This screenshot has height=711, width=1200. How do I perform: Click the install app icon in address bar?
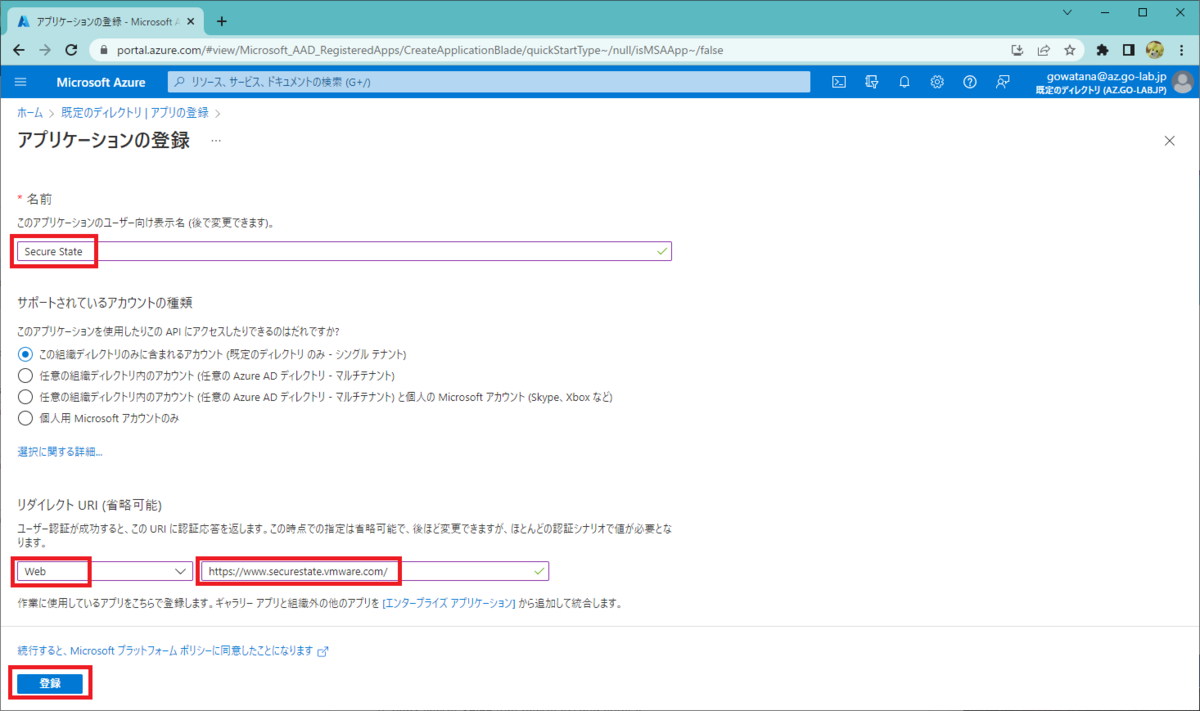click(x=1017, y=49)
